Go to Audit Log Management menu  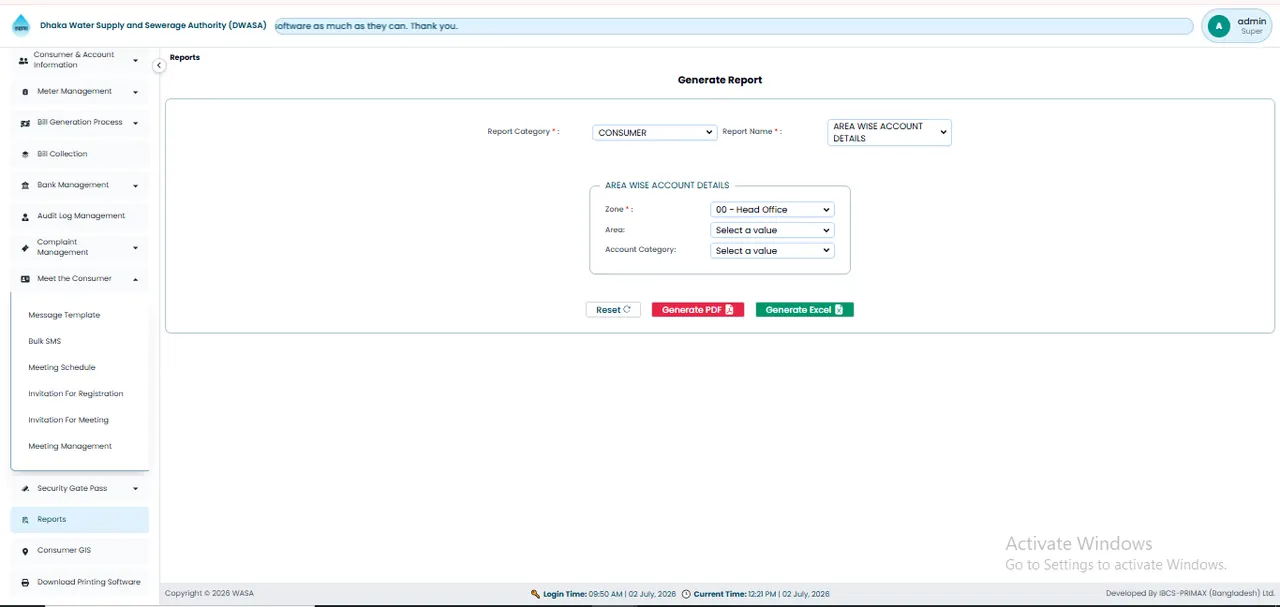(x=79, y=216)
